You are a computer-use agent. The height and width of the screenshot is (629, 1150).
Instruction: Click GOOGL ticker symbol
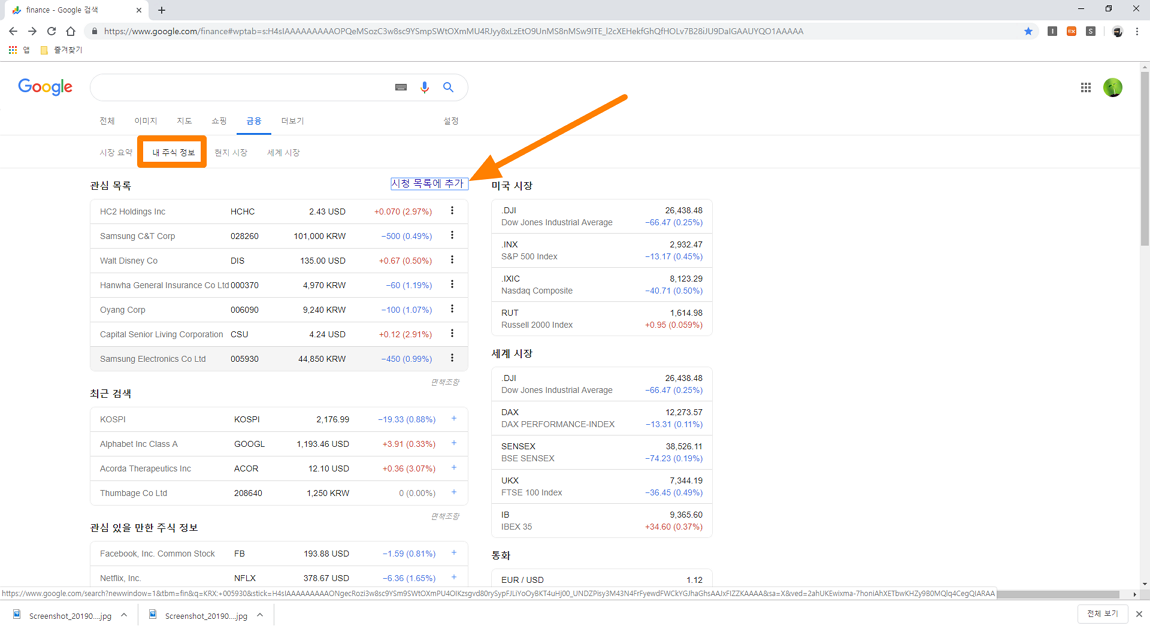pyautogui.click(x=249, y=444)
